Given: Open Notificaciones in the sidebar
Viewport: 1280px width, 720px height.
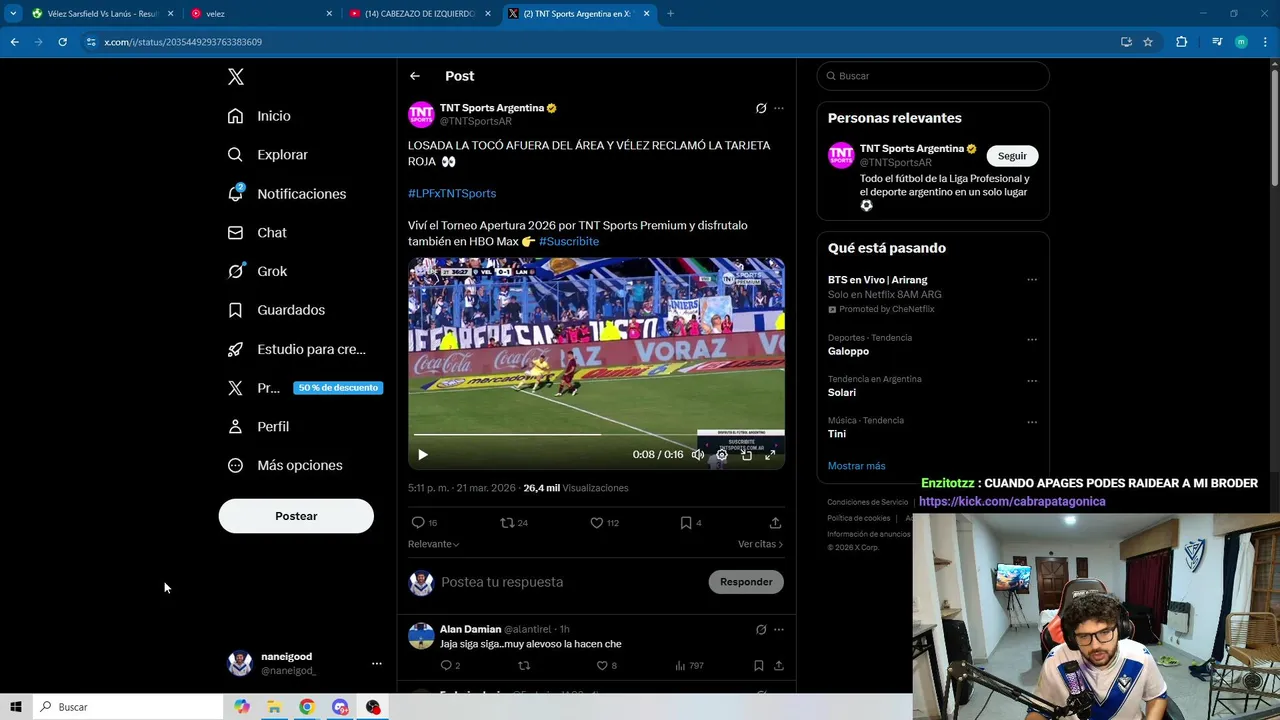Looking at the screenshot, I should (286, 194).
